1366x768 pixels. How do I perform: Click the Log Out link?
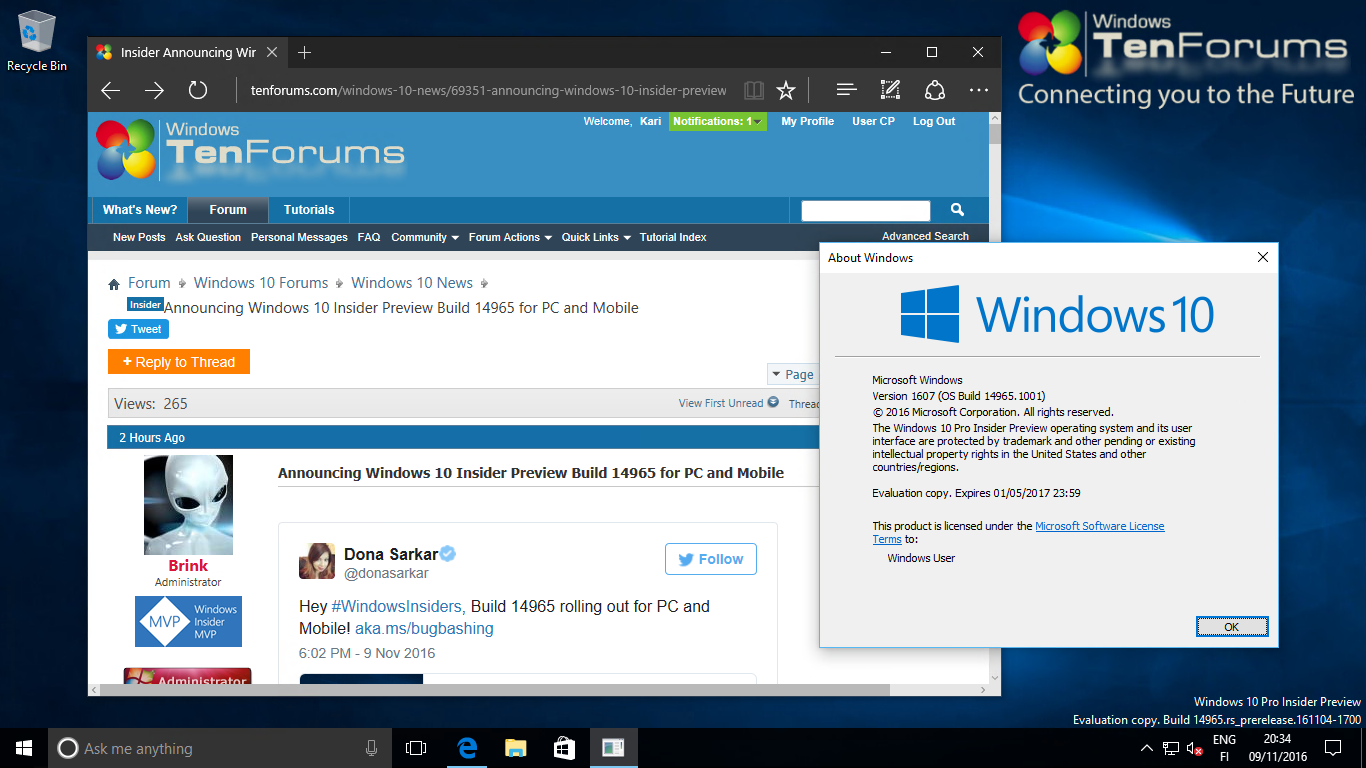[x=934, y=121]
